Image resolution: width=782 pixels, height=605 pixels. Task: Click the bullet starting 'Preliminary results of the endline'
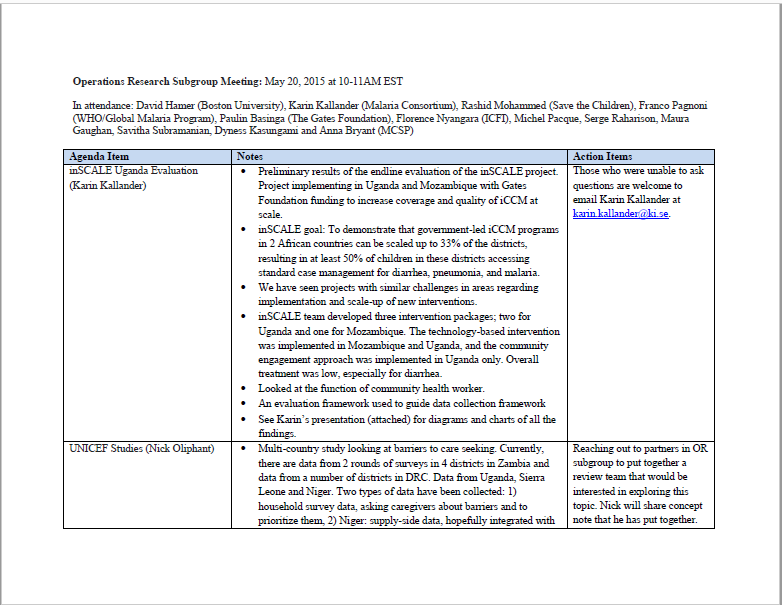[x=408, y=193]
